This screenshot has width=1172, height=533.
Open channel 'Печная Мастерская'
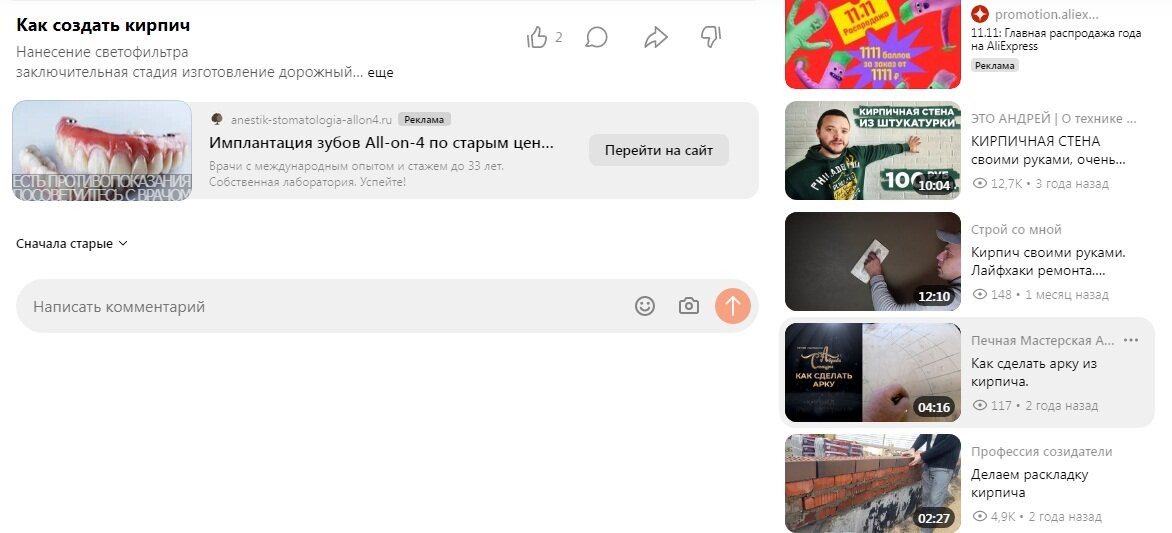1043,340
